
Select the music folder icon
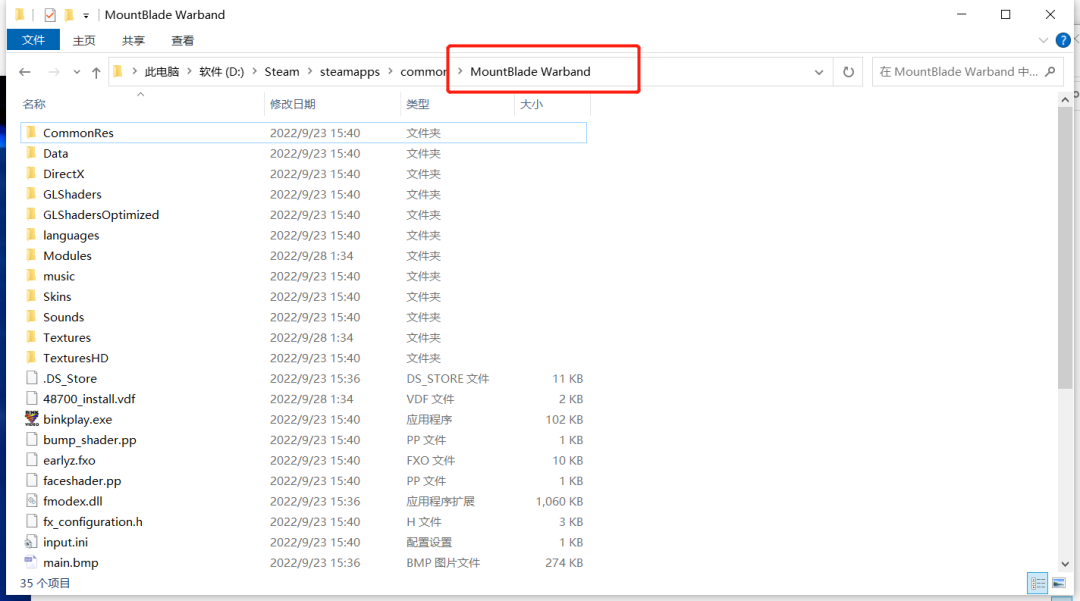[31, 276]
